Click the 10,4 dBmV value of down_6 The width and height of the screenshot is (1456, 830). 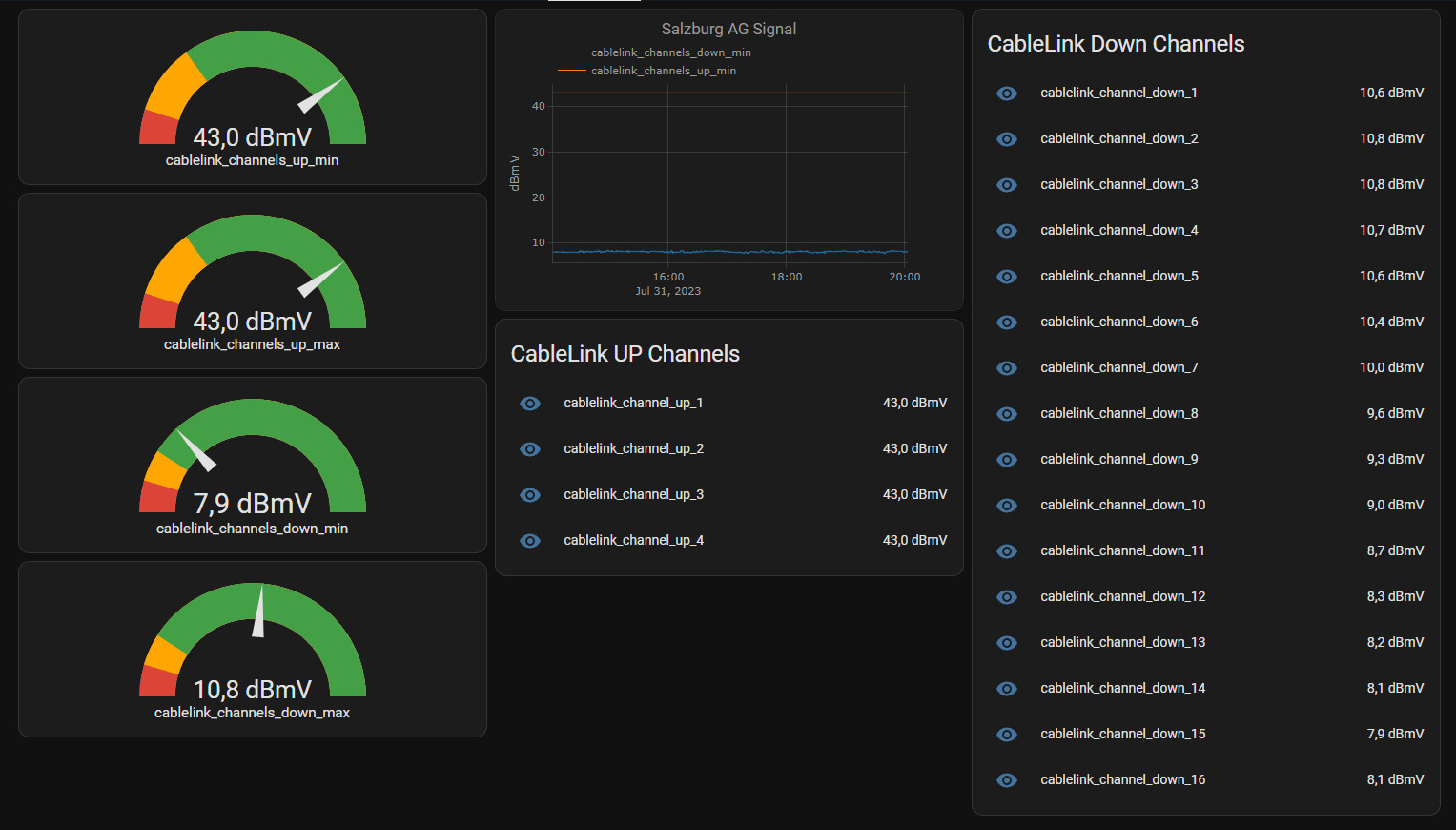(1391, 322)
